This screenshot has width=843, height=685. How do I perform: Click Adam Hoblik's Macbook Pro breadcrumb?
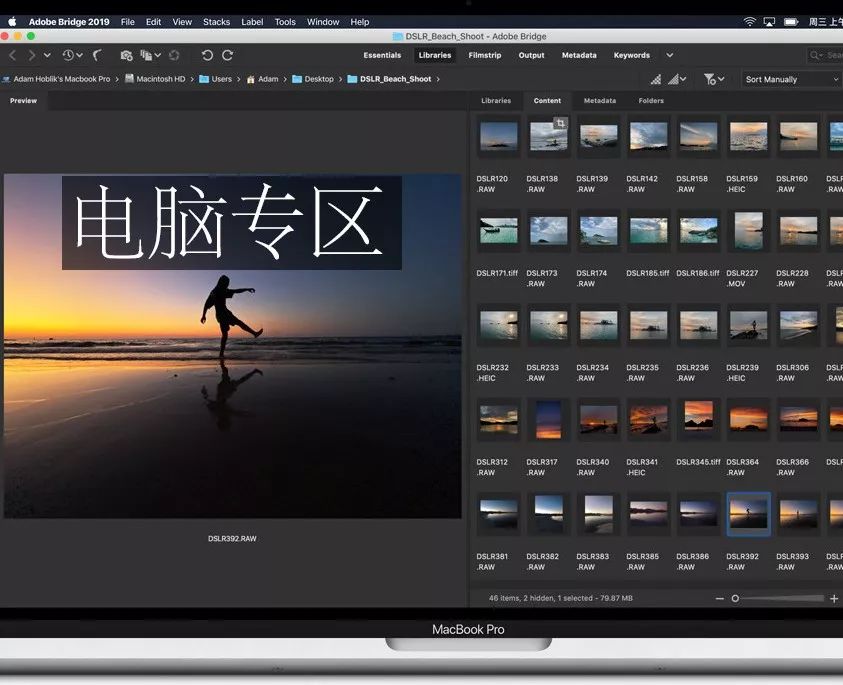(56, 79)
